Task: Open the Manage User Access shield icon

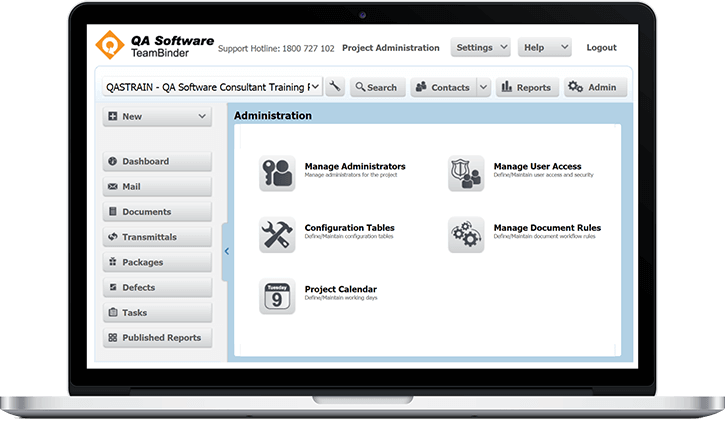Action: (x=466, y=174)
